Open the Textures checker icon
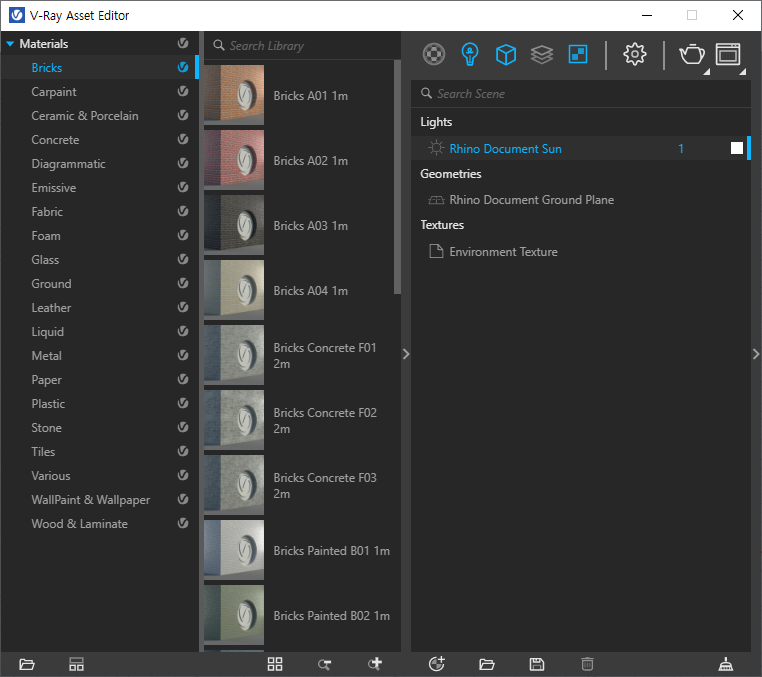 (x=578, y=54)
